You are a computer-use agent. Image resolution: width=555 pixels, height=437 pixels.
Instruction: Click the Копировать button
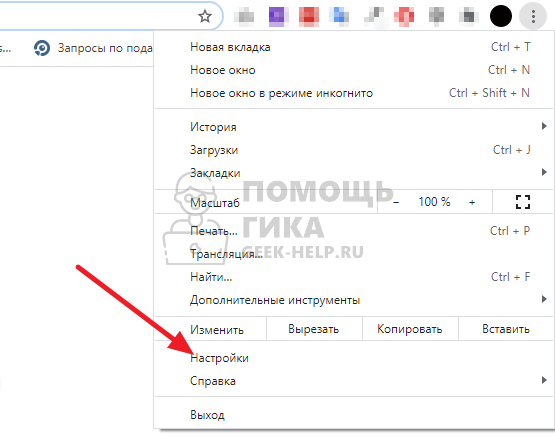[410, 329]
